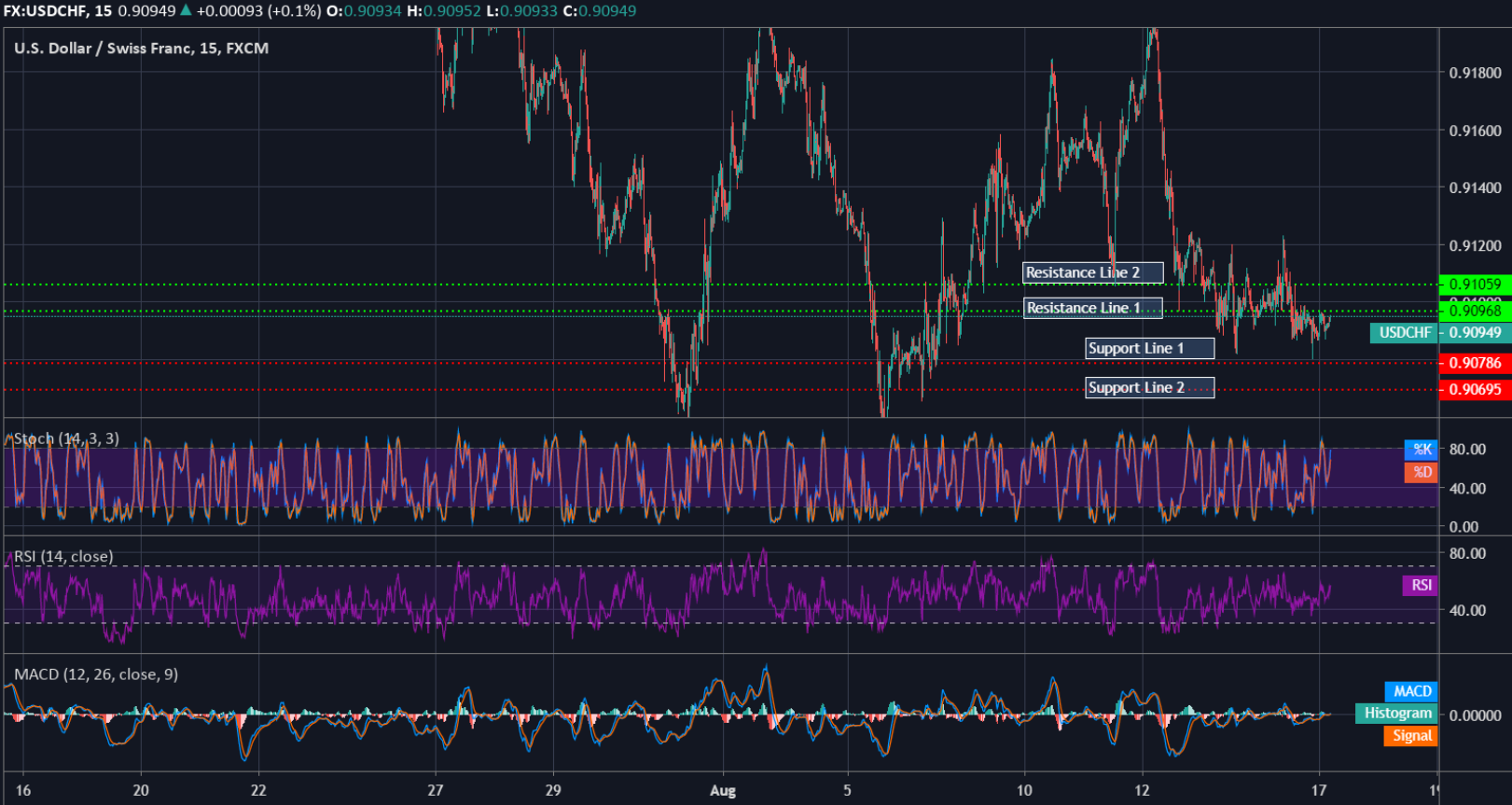Click the Aug label on time axis

click(x=723, y=791)
